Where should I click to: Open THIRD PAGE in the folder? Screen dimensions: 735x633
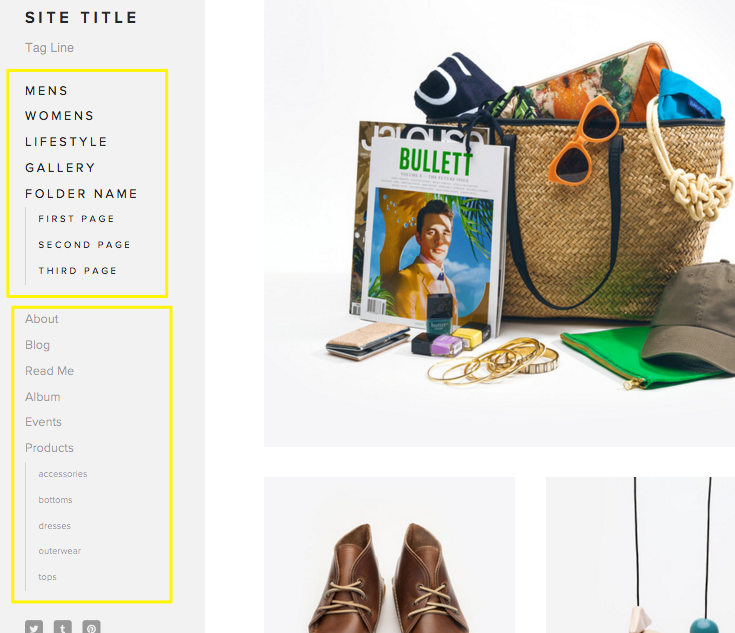point(77,271)
